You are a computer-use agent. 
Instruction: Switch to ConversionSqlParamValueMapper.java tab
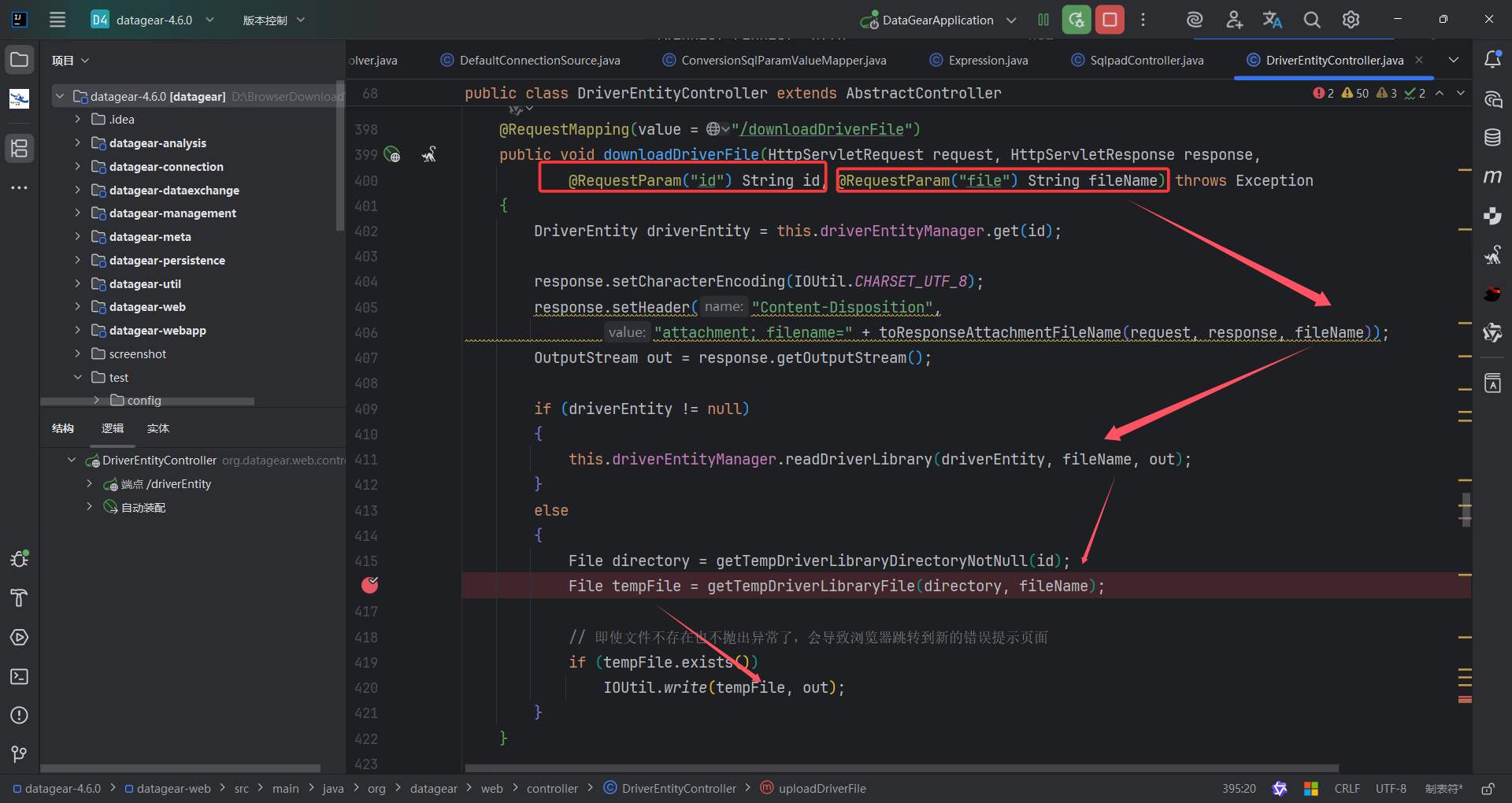[x=775, y=60]
